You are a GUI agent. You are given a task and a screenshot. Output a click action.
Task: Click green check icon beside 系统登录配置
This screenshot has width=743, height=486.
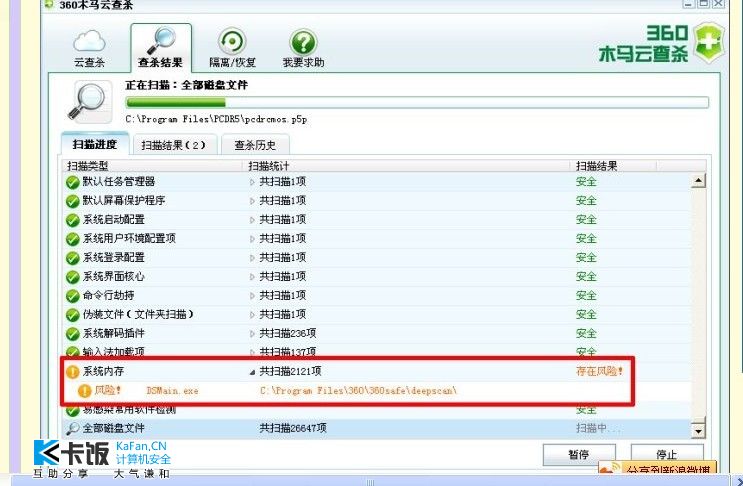click(72, 258)
